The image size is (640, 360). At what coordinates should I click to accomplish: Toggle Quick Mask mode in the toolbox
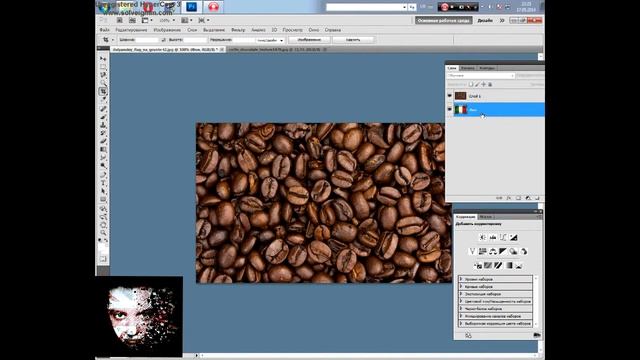[103, 258]
